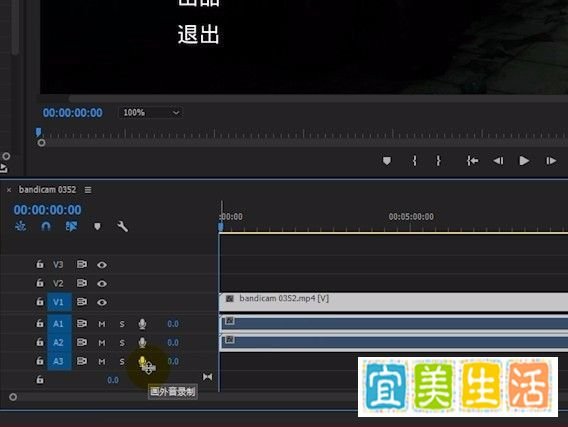The image size is (568, 427).
Task: Click the program monitor timecode 00:00:00:00
Action: click(72, 113)
